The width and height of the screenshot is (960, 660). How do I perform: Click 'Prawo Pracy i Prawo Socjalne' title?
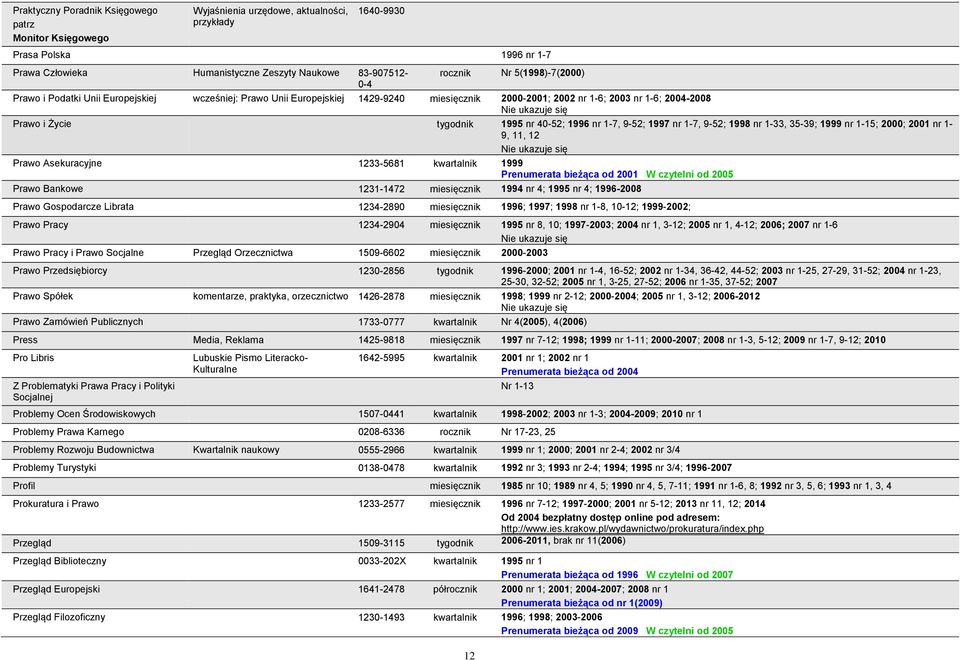click(x=78, y=253)
